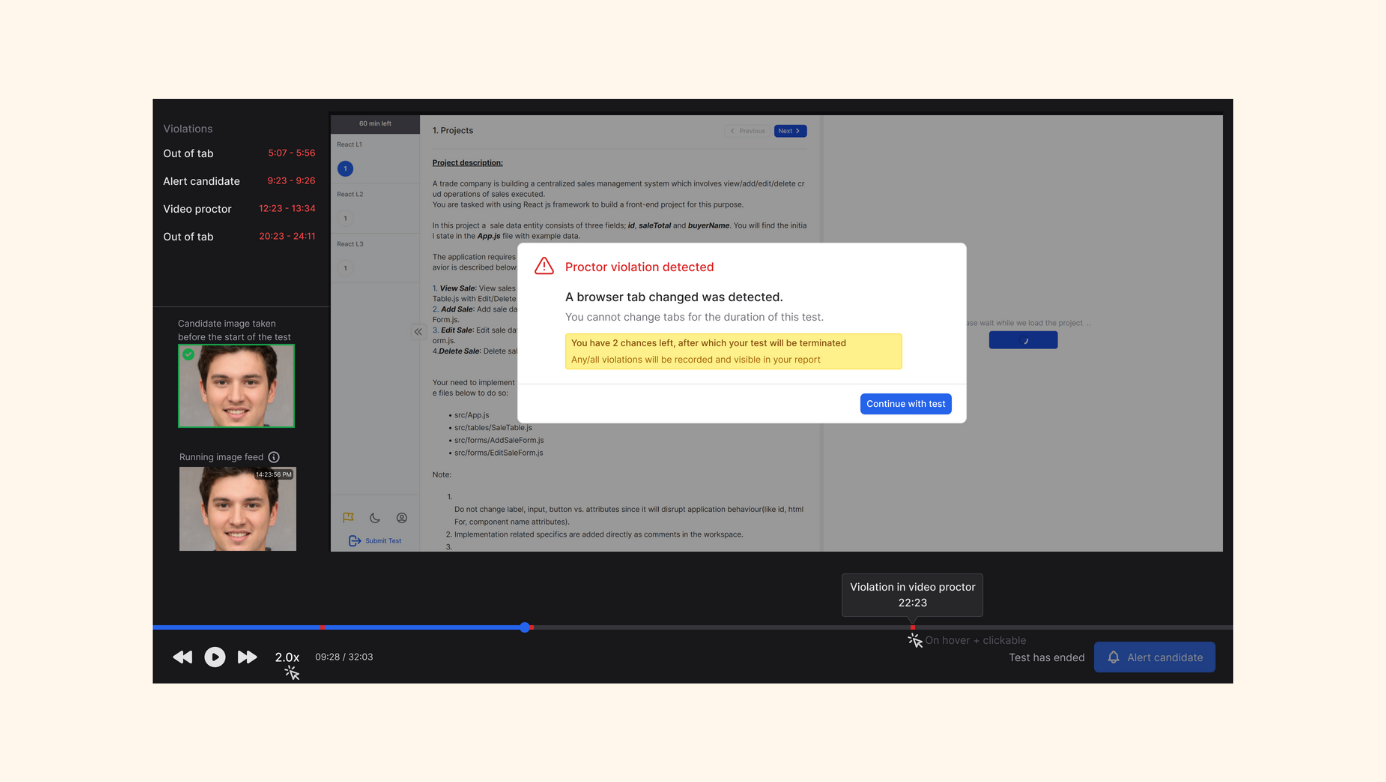Click the candidate image taken before test
This screenshot has height=782, width=1386.
(236, 386)
